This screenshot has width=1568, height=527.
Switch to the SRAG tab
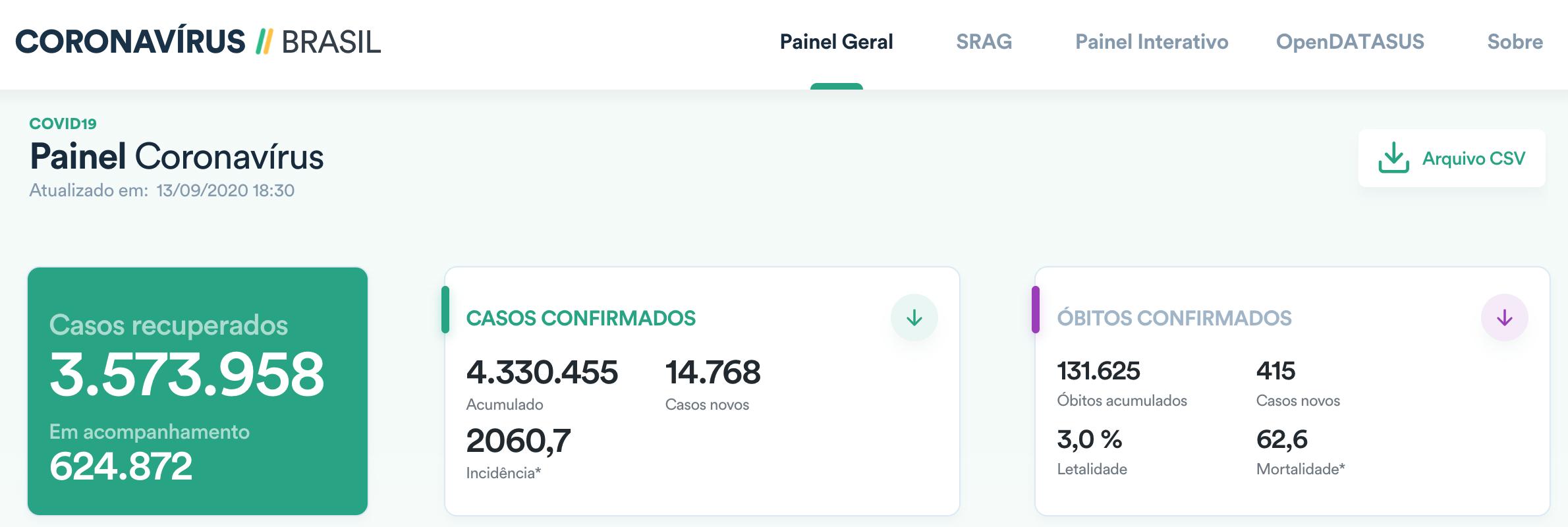(984, 42)
